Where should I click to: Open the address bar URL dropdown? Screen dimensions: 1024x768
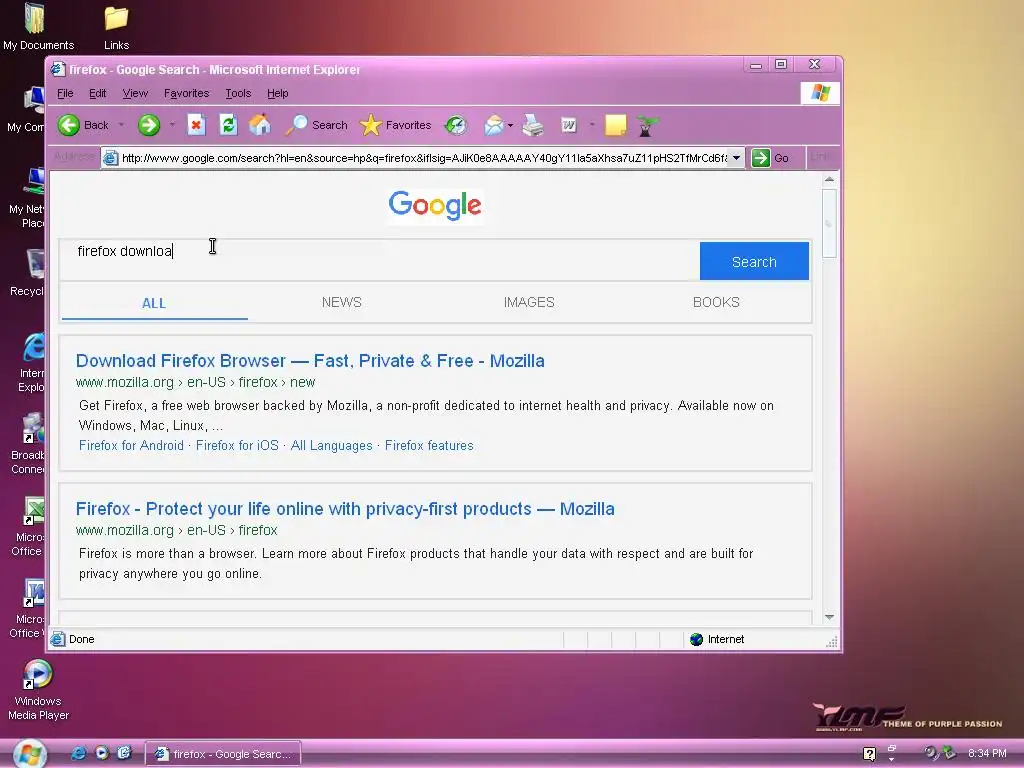pyautogui.click(x=736, y=158)
